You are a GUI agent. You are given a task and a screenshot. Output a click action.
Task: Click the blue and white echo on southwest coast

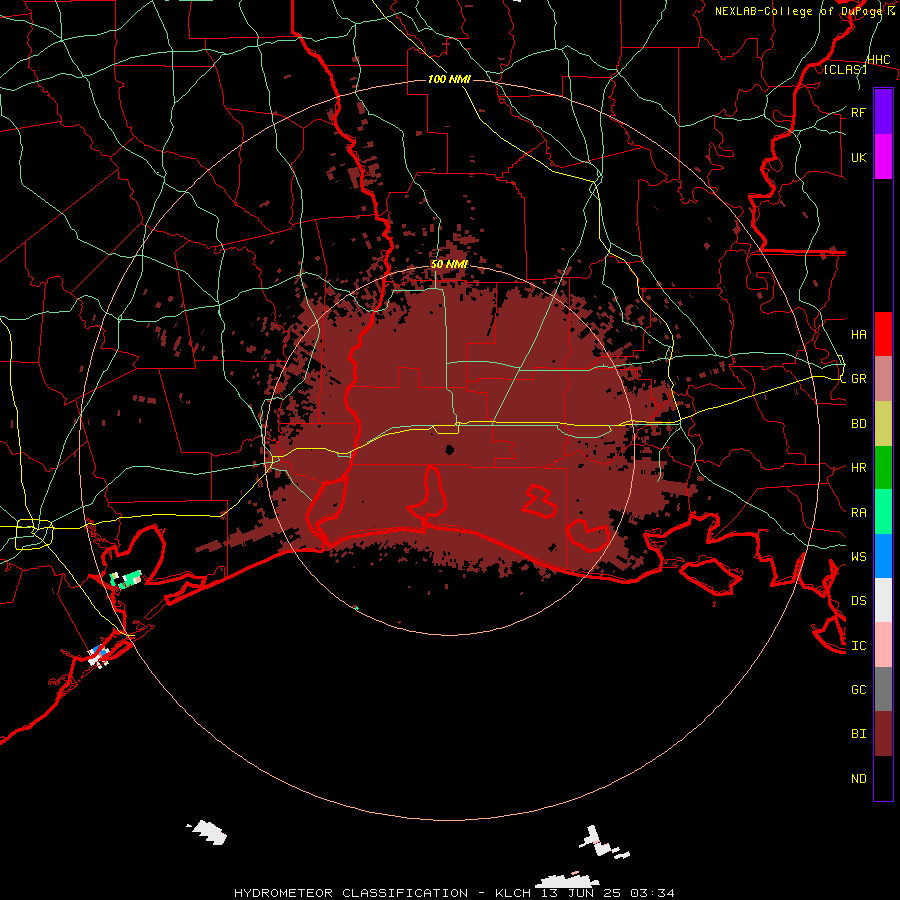point(99,656)
